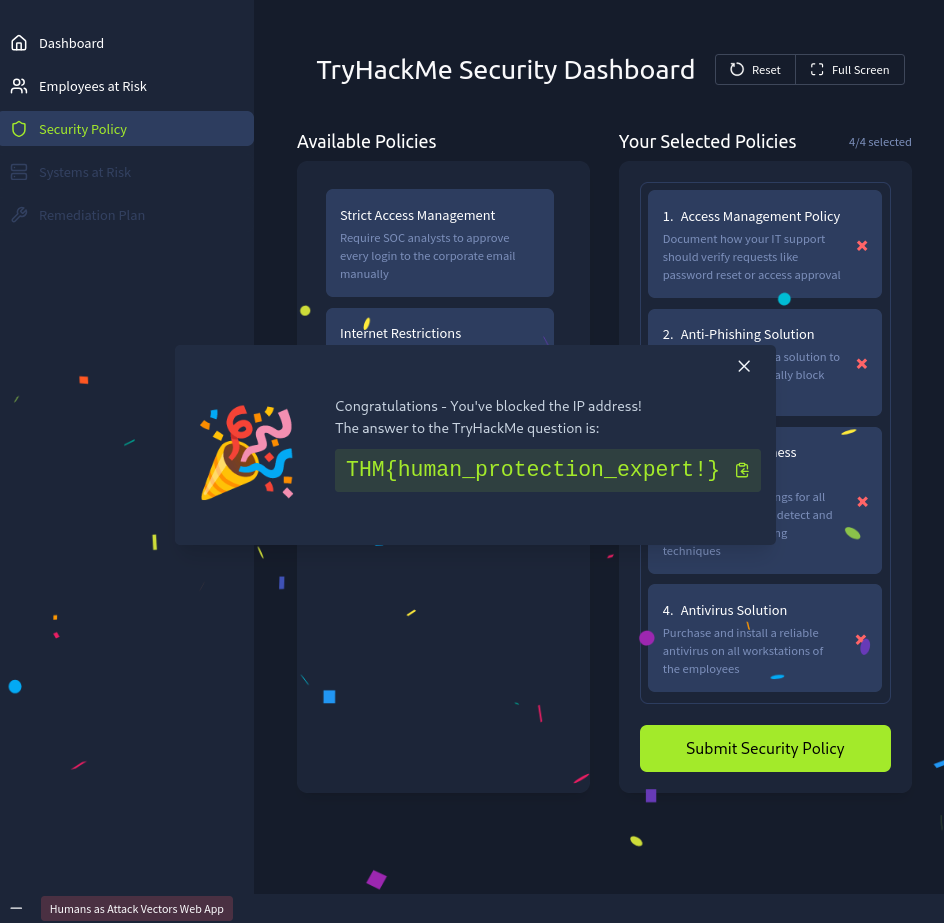Viewport: 944px width, 923px height.
Task: Select the Security Policy shield icon
Action: click(x=19, y=129)
